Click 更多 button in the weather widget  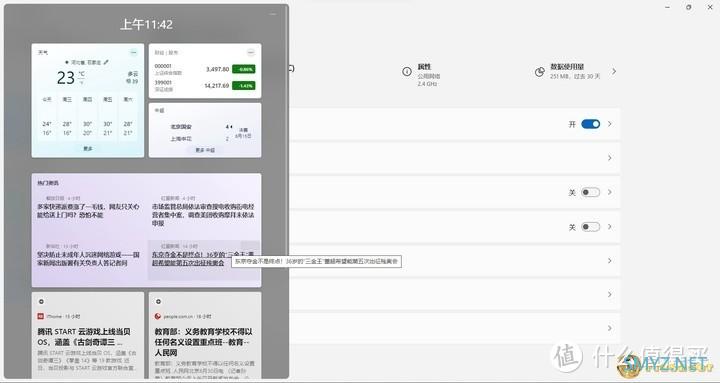[88, 149]
